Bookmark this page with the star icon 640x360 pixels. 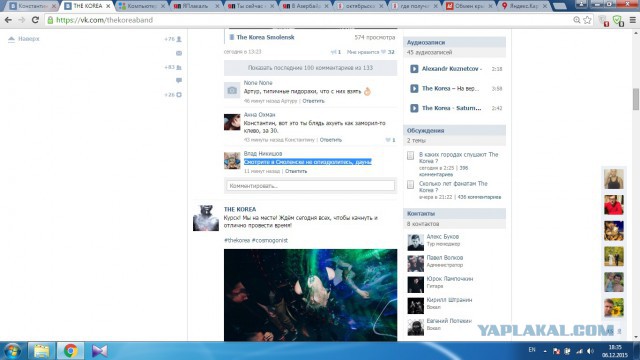tap(587, 20)
